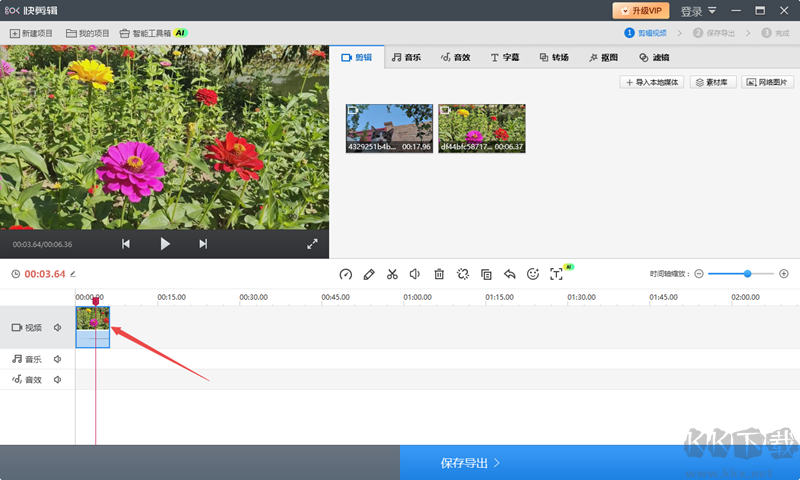Screen dimensions: 800x480
Task: Open the pencil edit tool above timeline
Action: 369,274
